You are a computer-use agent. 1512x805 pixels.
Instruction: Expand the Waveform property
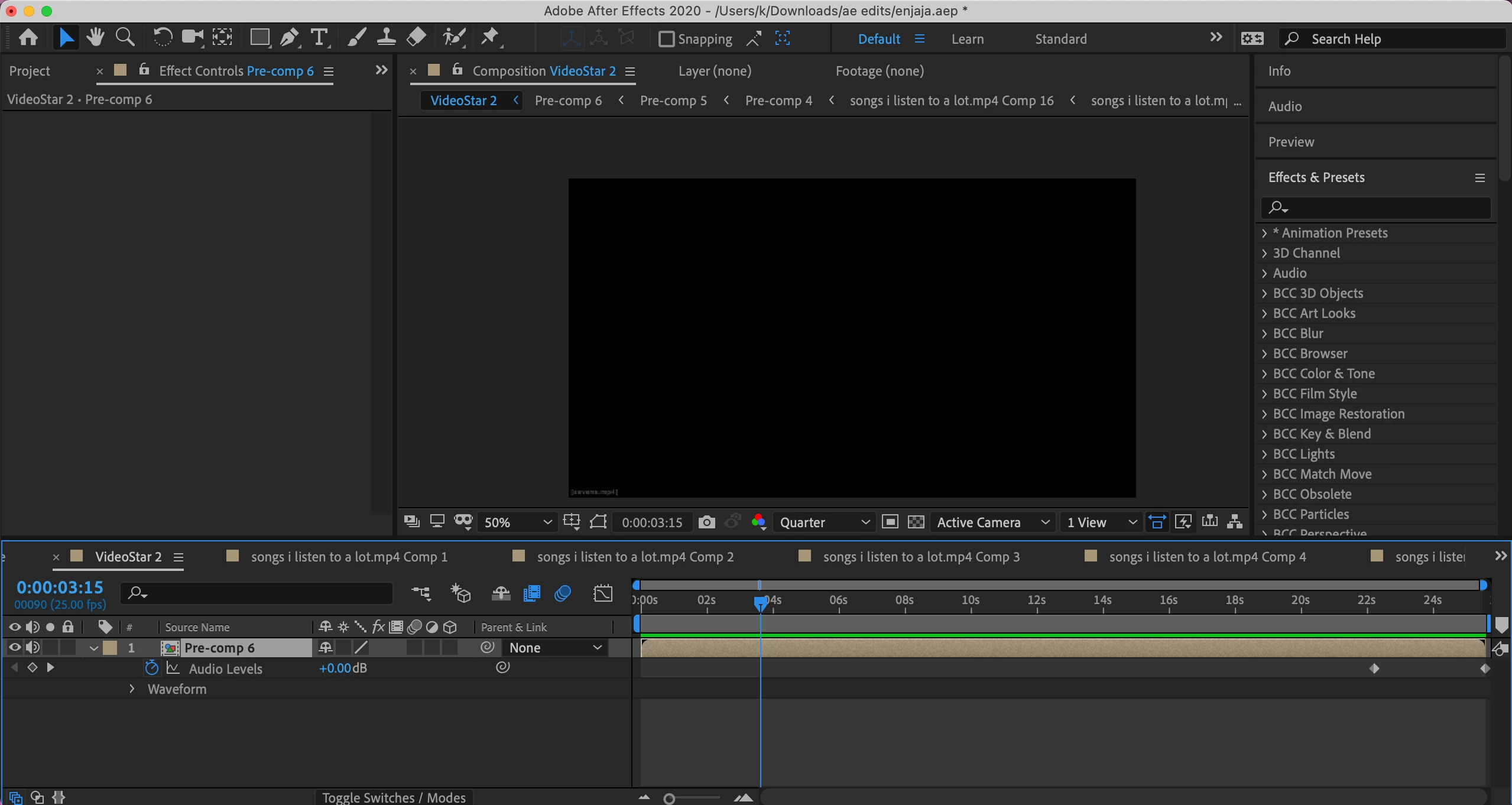132,689
